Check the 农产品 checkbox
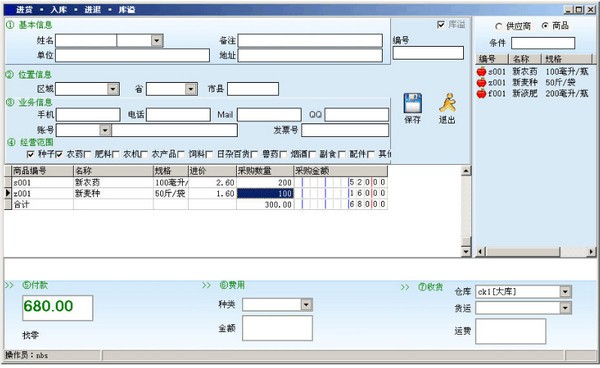This screenshot has width=600, height=368. coord(144,154)
